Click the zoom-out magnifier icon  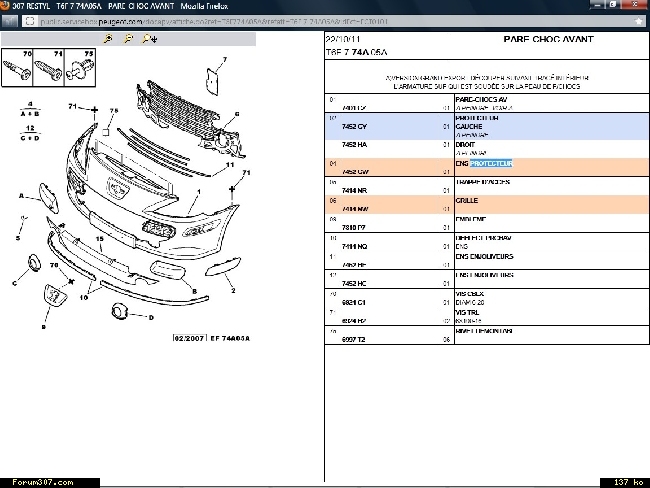129,39
